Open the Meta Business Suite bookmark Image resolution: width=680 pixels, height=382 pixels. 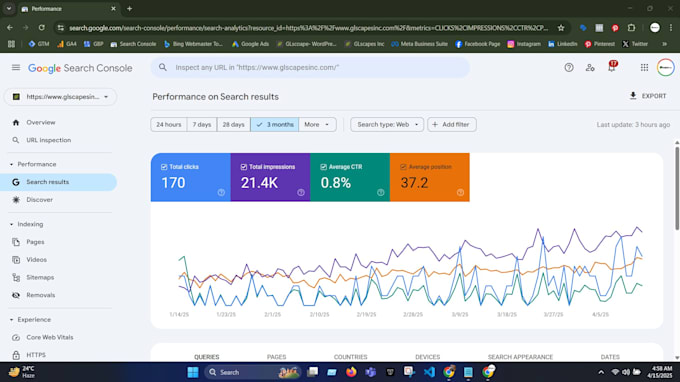click(419, 44)
